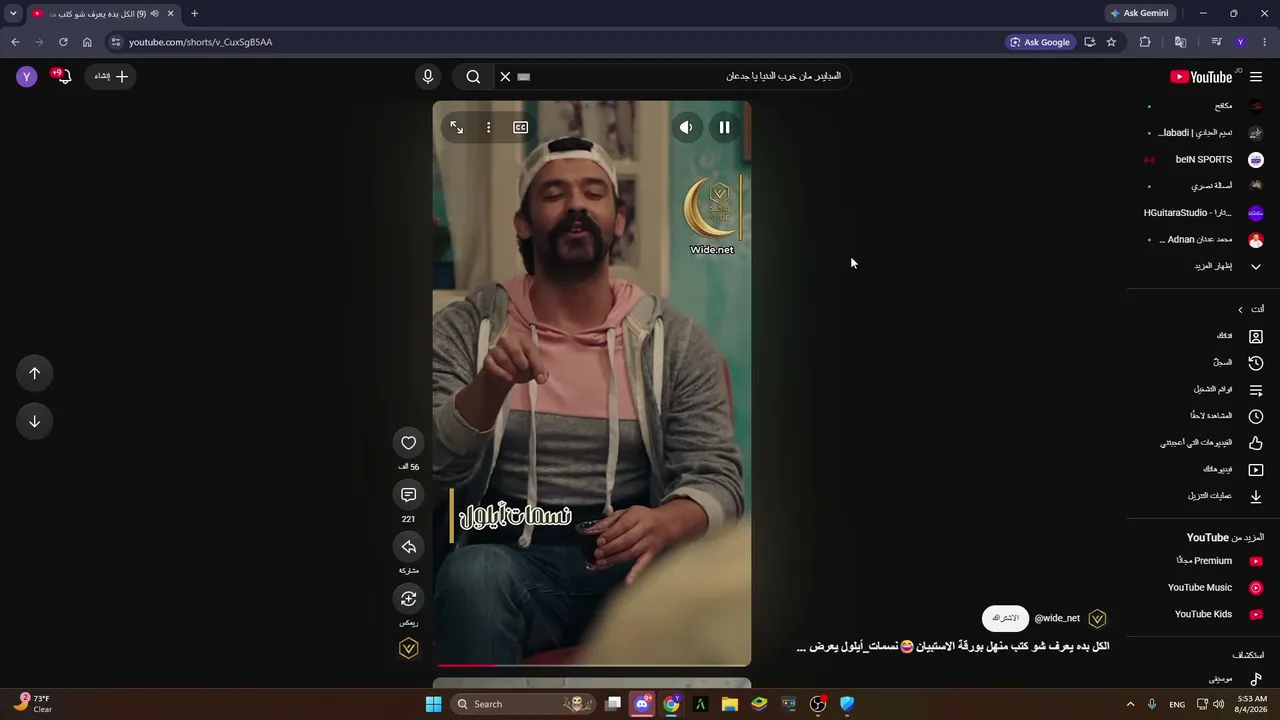Image resolution: width=1280 pixels, height=720 pixels.
Task: Click the address bar URL
Action: (200, 42)
